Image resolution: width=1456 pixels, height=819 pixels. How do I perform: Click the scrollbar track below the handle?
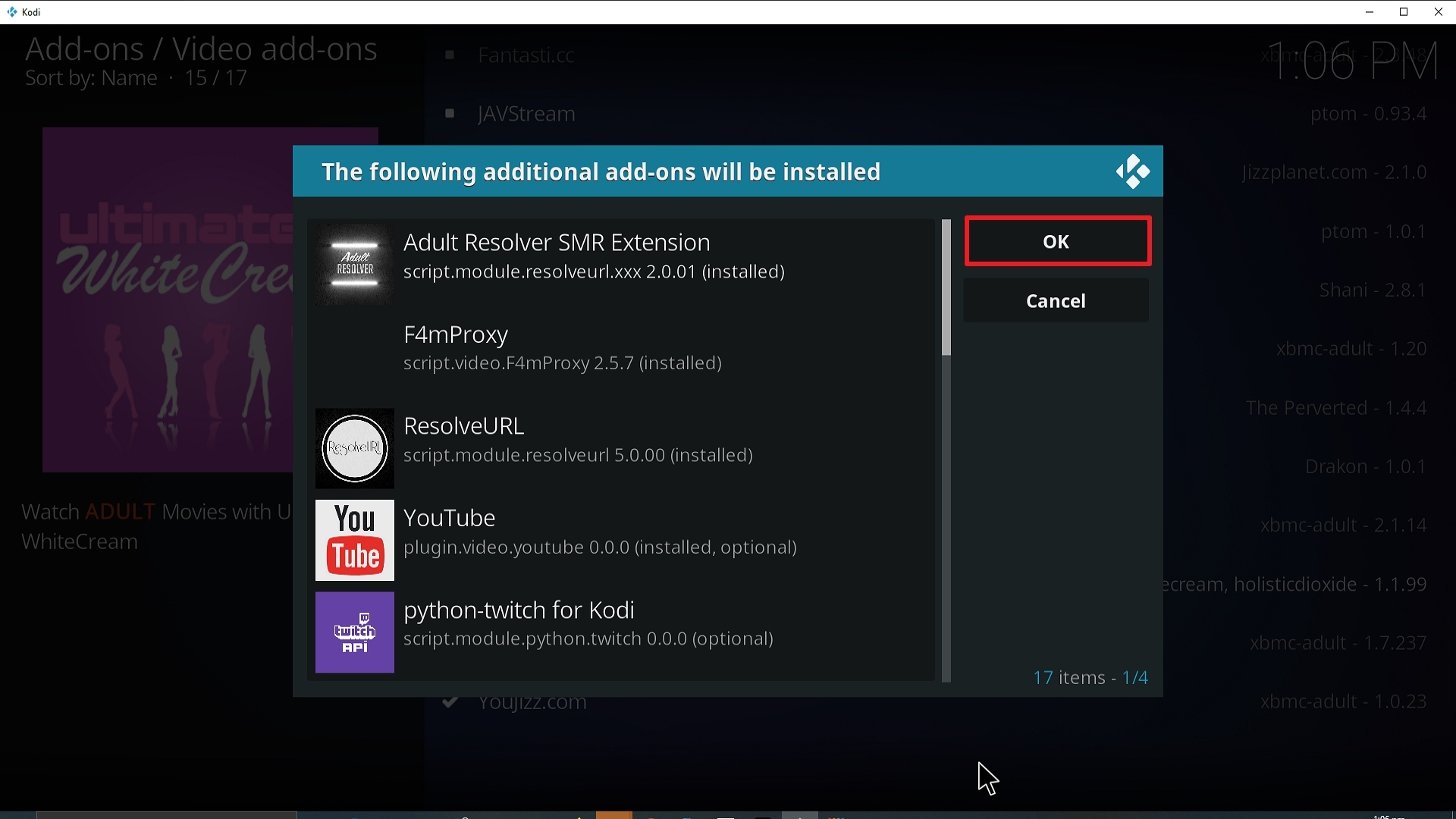[946, 519]
